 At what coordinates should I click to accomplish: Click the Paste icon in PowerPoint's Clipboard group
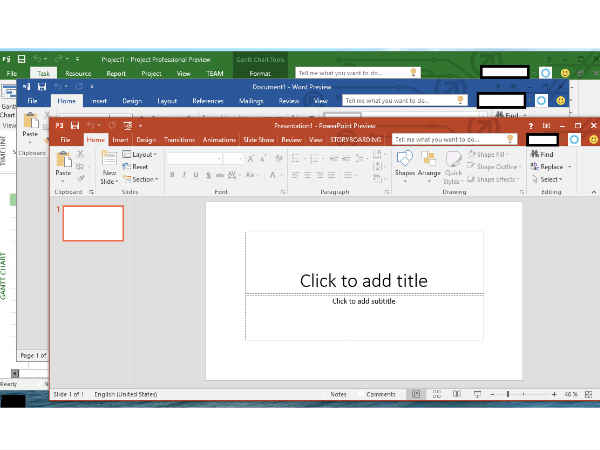(x=63, y=159)
